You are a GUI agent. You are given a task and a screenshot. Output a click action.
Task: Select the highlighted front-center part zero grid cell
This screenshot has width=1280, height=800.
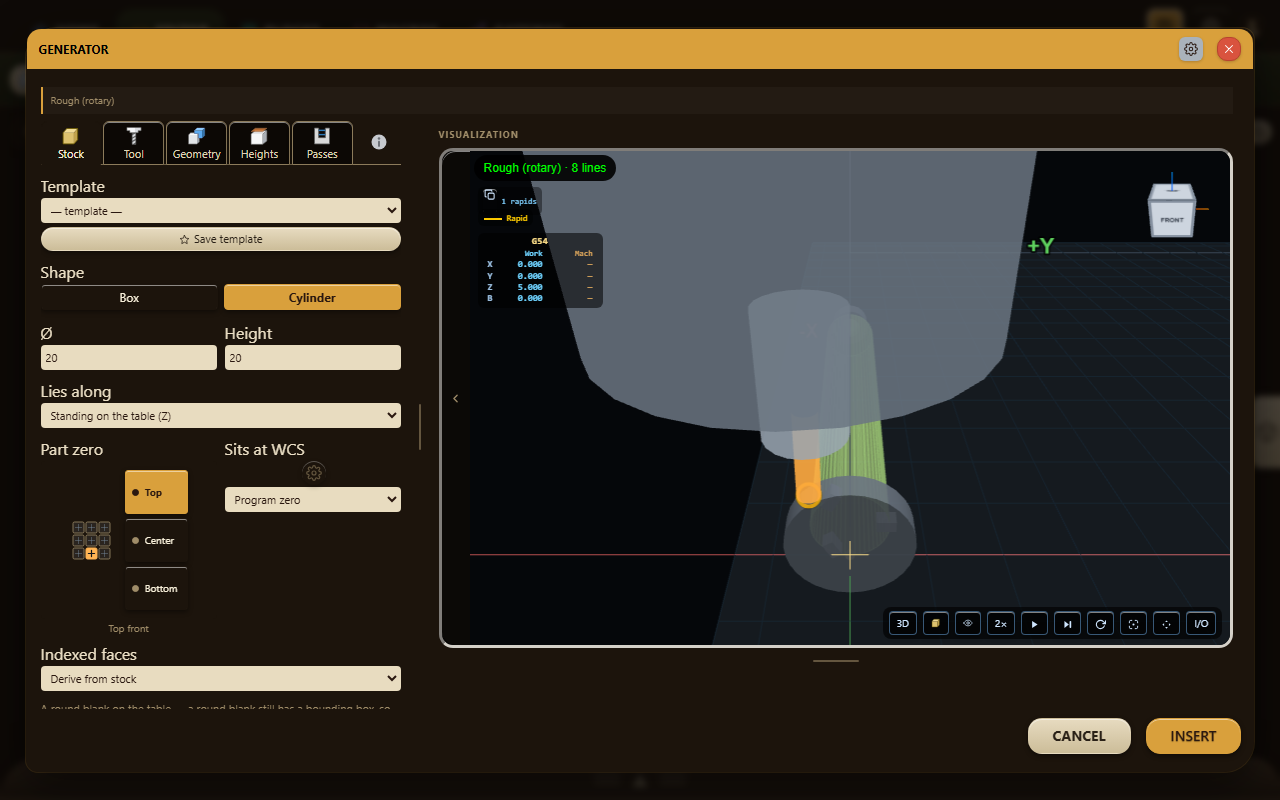[x=91, y=553]
